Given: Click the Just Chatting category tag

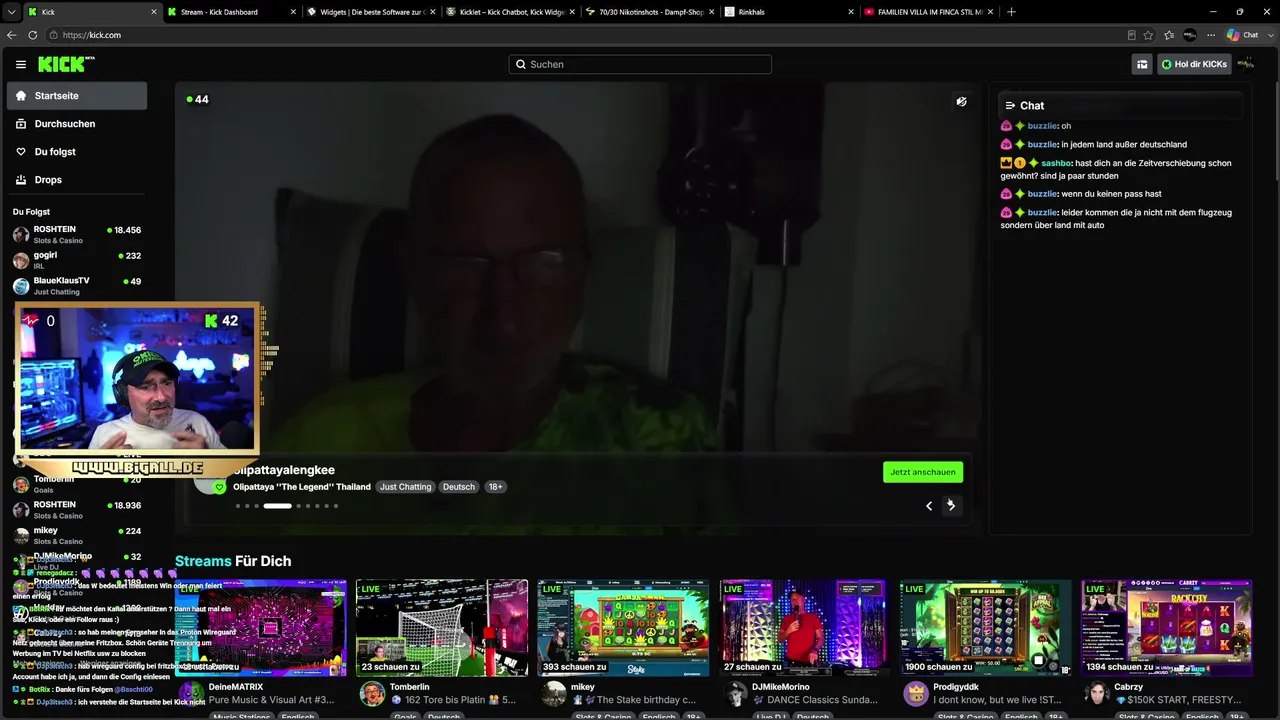Looking at the screenshot, I should [x=405, y=487].
